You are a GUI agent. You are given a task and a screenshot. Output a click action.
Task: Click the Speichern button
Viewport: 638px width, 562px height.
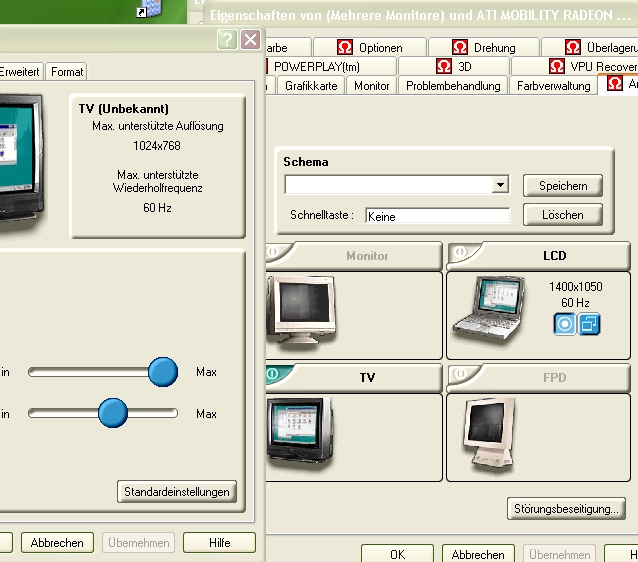coord(563,186)
